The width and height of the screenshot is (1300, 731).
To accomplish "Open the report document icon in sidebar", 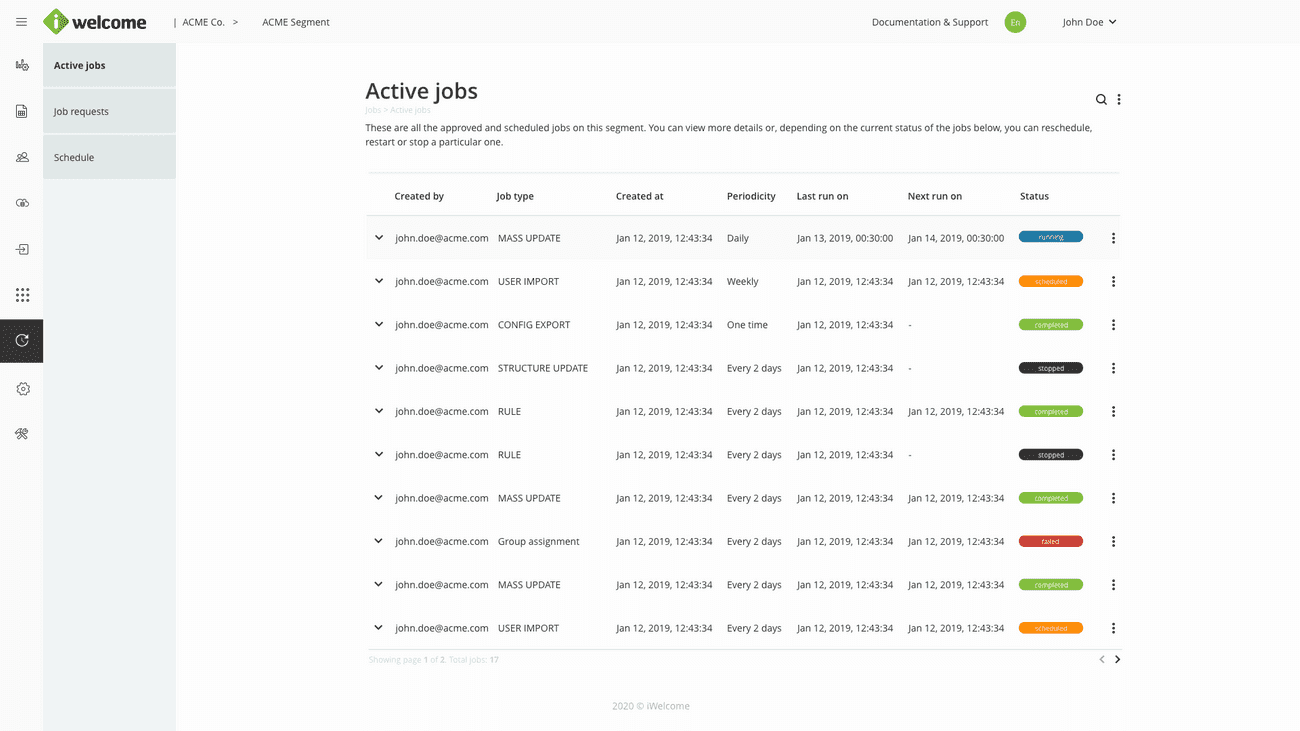I will click(22, 112).
